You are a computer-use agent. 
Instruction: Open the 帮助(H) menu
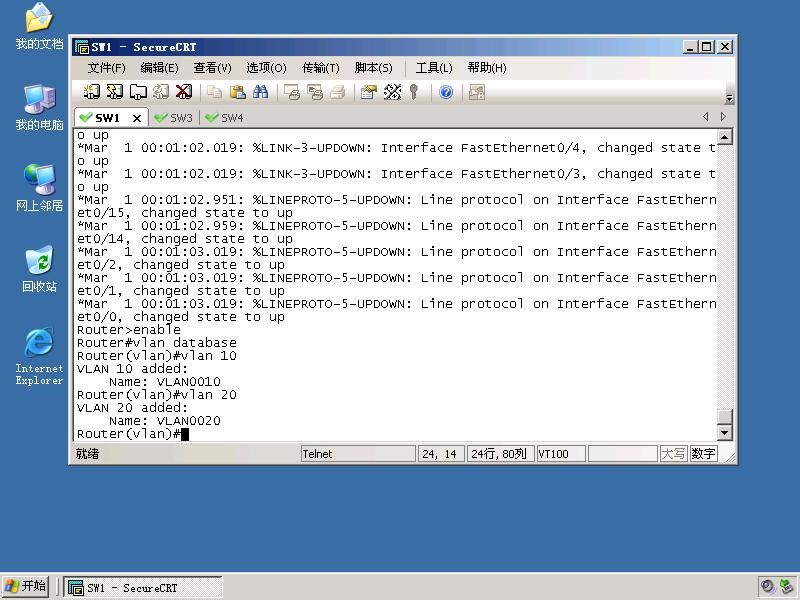[x=487, y=68]
